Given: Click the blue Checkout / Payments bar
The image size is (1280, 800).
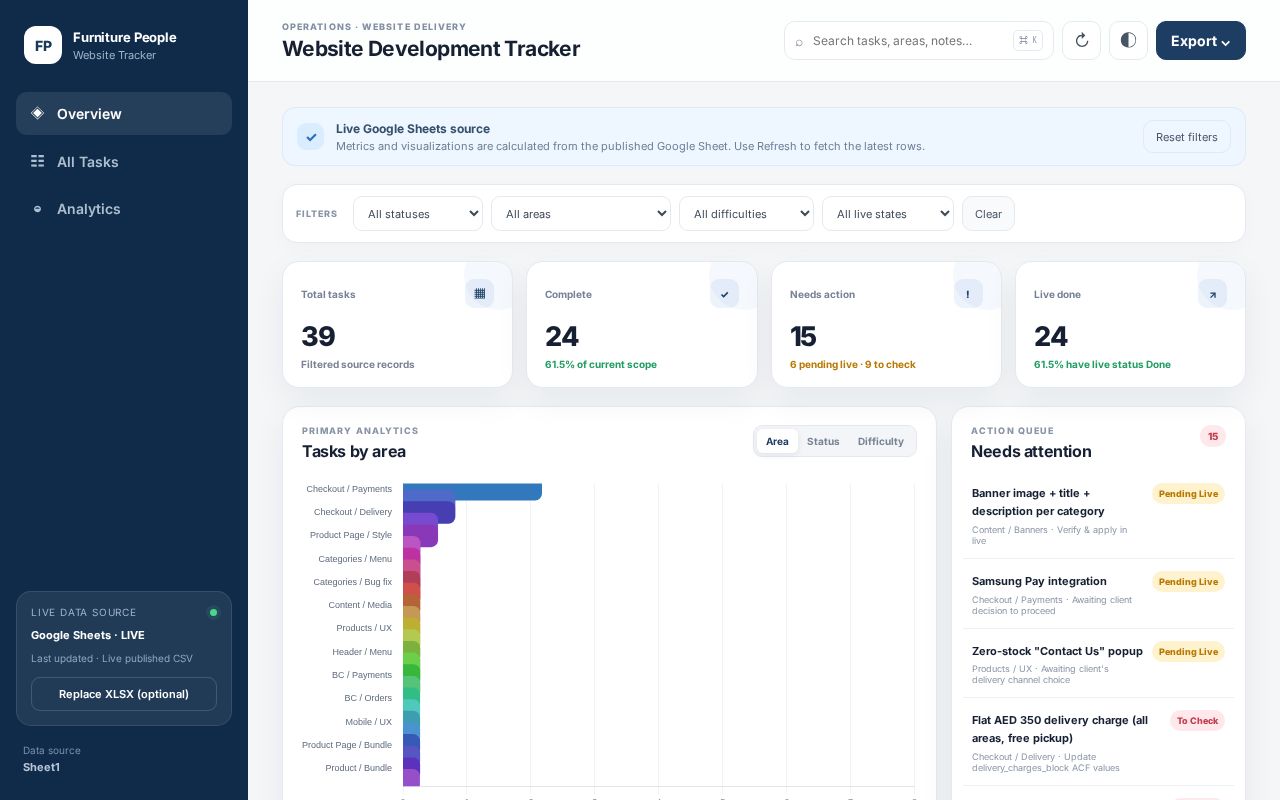Looking at the screenshot, I should [472, 491].
